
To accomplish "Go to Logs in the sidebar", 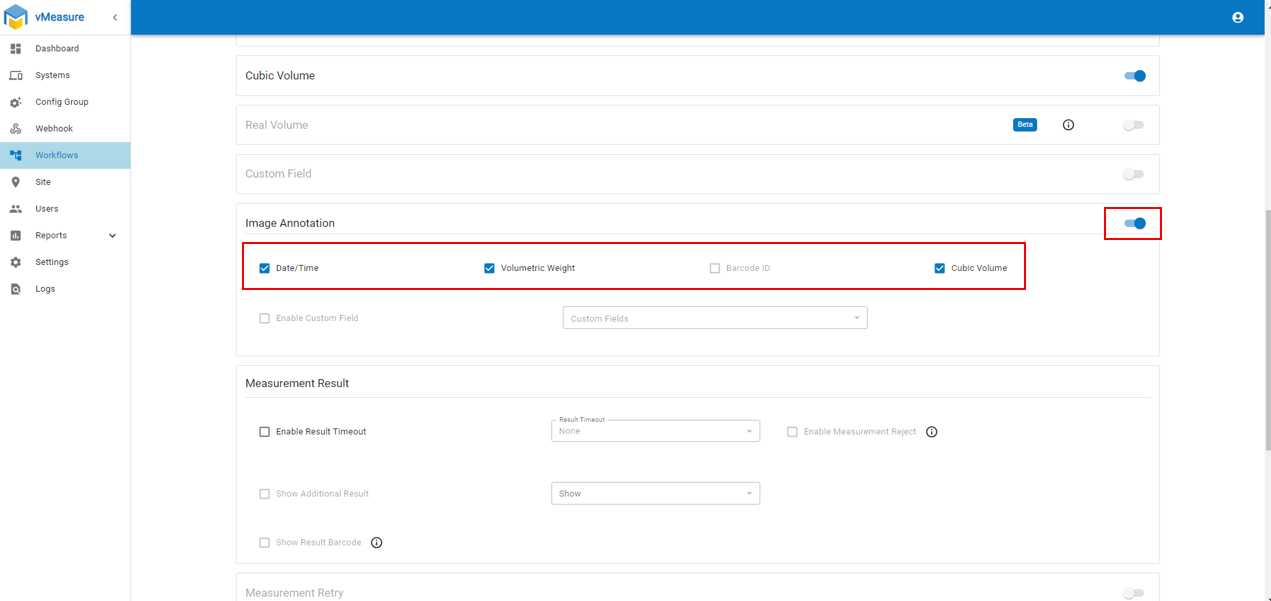I will (x=45, y=289).
